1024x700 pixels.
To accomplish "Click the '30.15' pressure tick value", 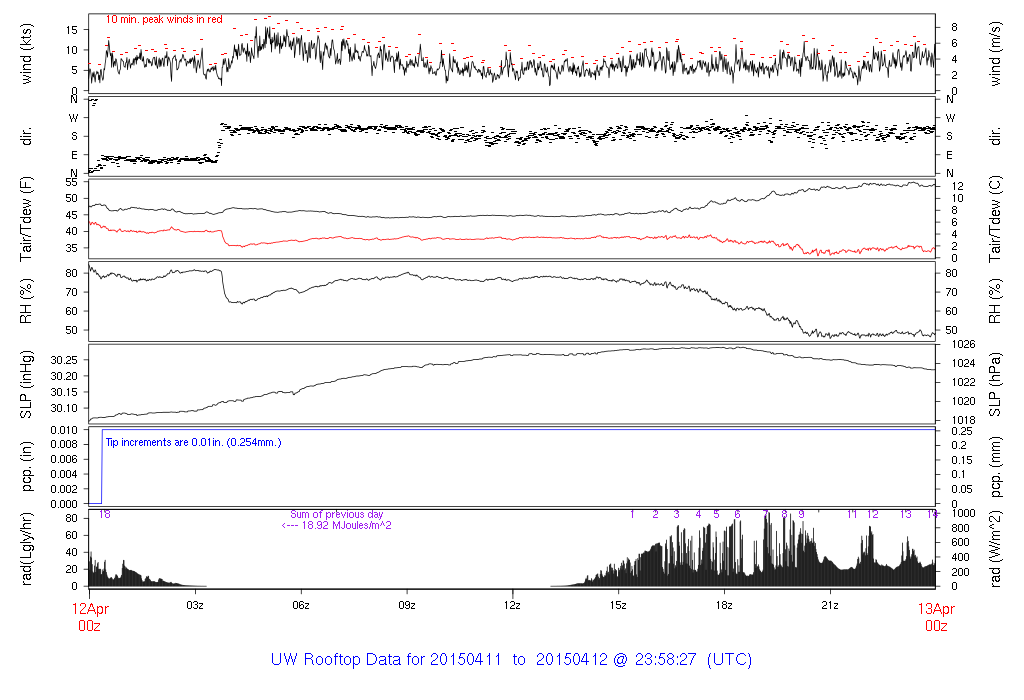I will point(64,392).
